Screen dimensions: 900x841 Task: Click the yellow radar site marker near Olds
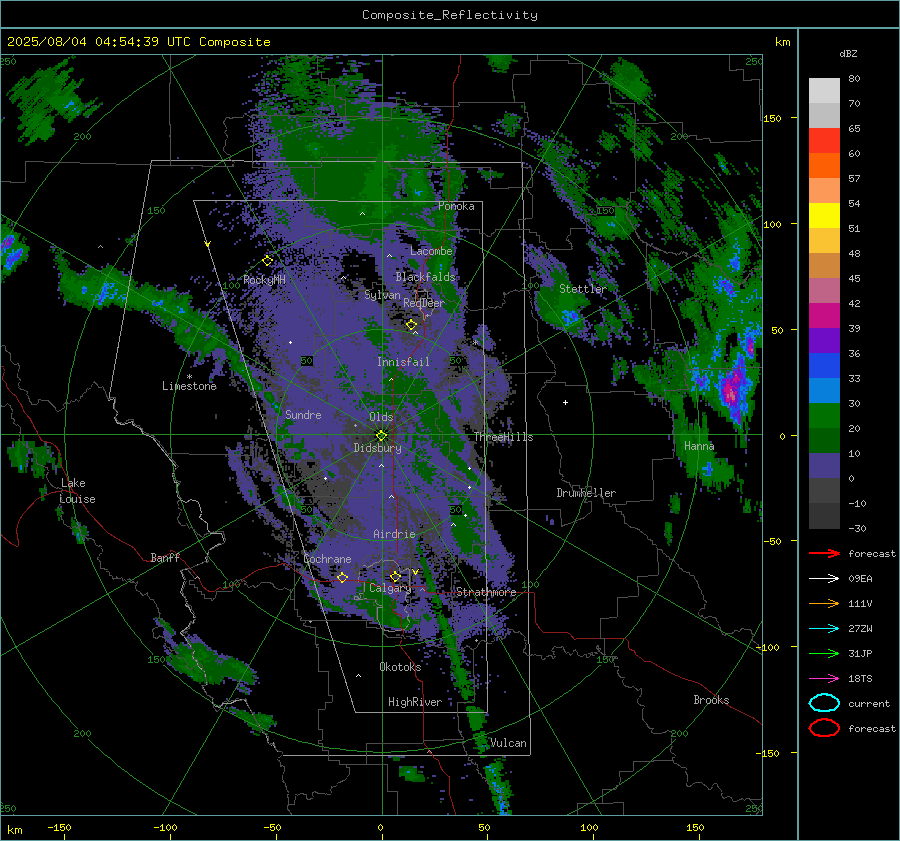pyautogui.click(x=381, y=436)
